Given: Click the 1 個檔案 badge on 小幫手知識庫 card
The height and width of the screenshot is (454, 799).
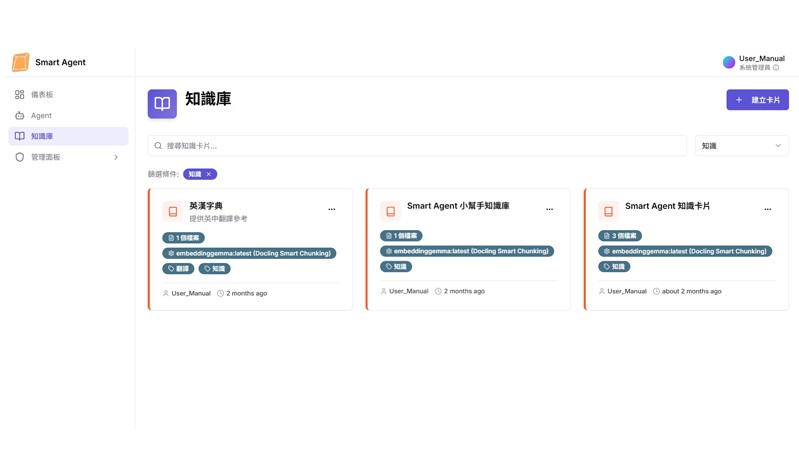Looking at the screenshot, I should 401,236.
